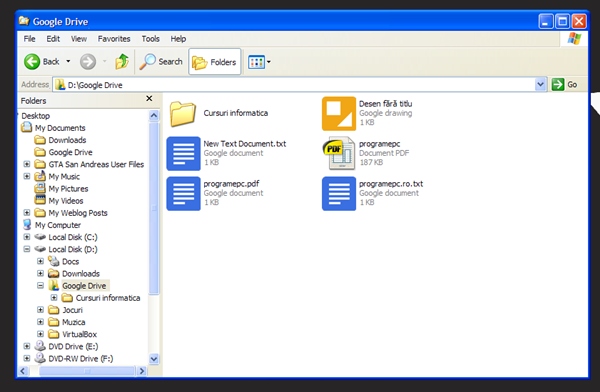Collapse Local Disk (D:) node
This screenshot has height=392, width=600.
coord(26,249)
